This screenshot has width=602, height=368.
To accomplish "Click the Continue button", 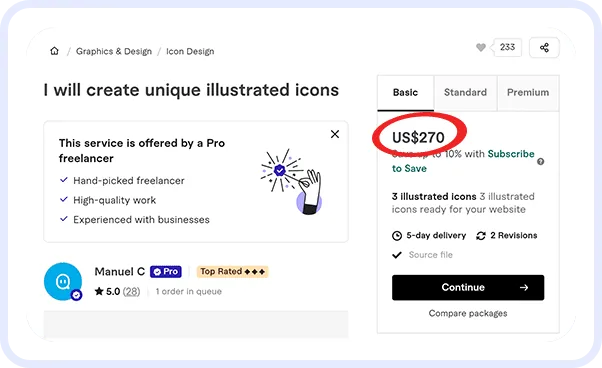I will click(x=468, y=287).
